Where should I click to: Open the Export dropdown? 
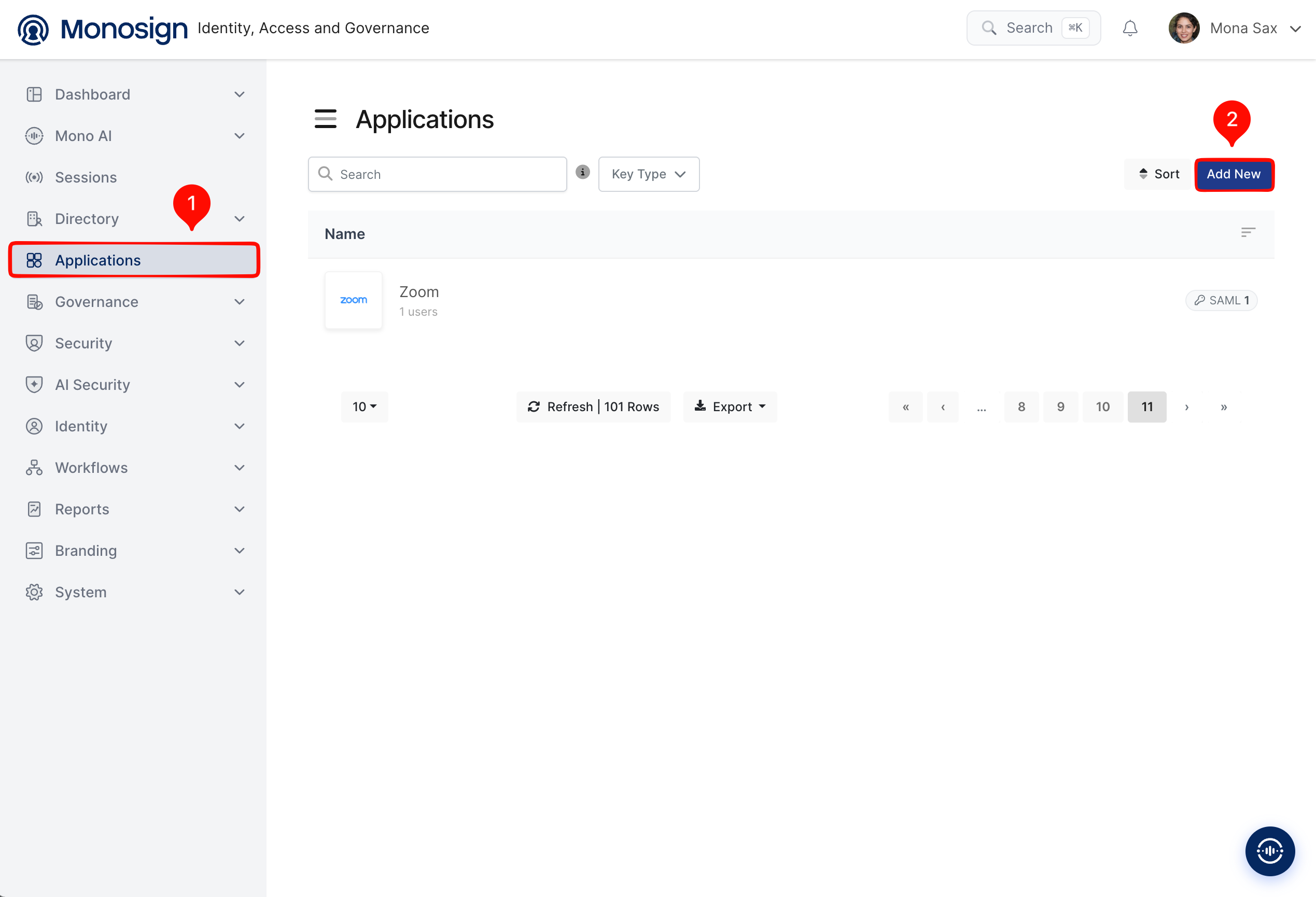pyautogui.click(x=730, y=407)
